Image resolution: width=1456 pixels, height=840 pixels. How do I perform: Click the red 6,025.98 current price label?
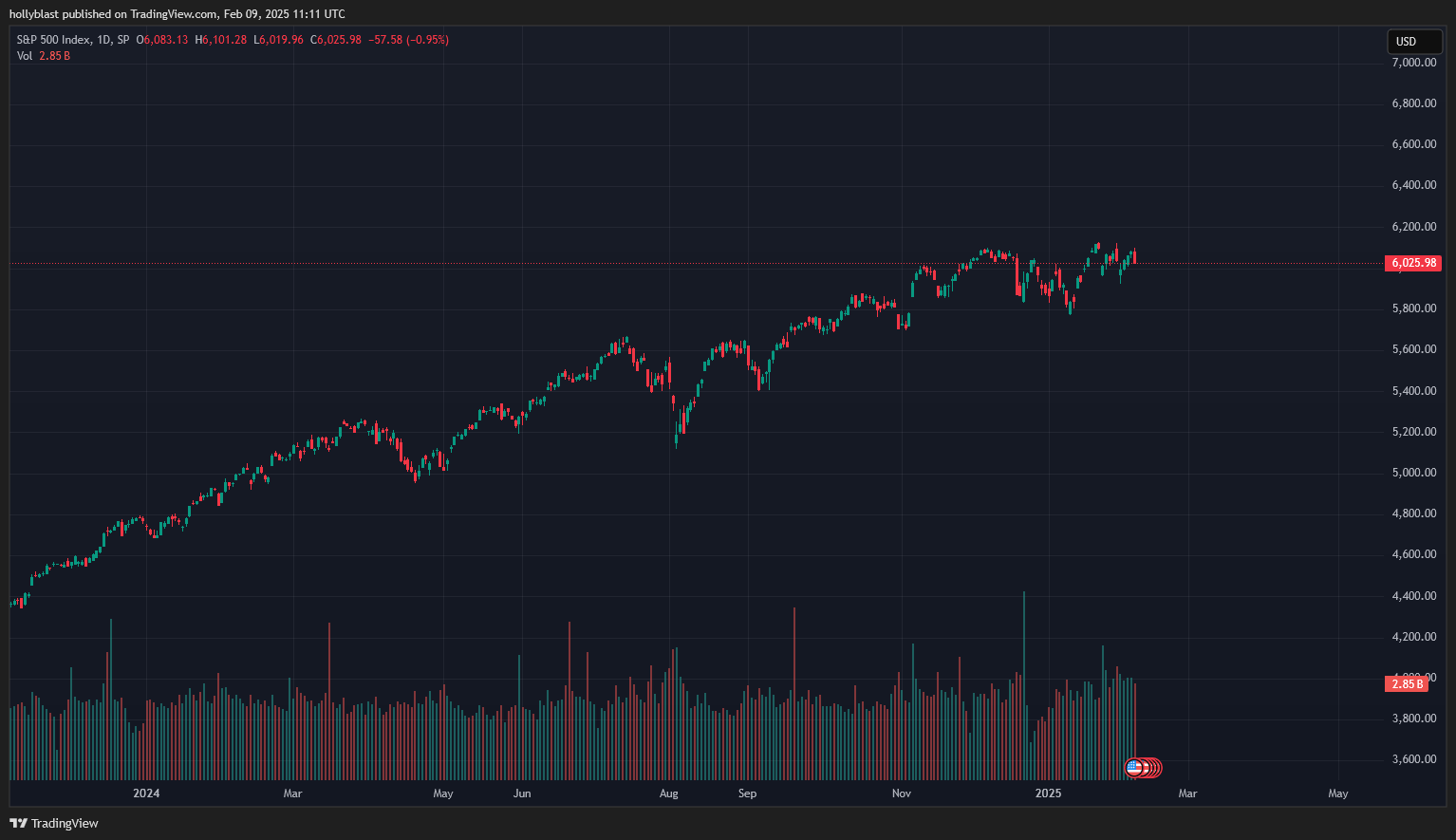pyautogui.click(x=1413, y=263)
